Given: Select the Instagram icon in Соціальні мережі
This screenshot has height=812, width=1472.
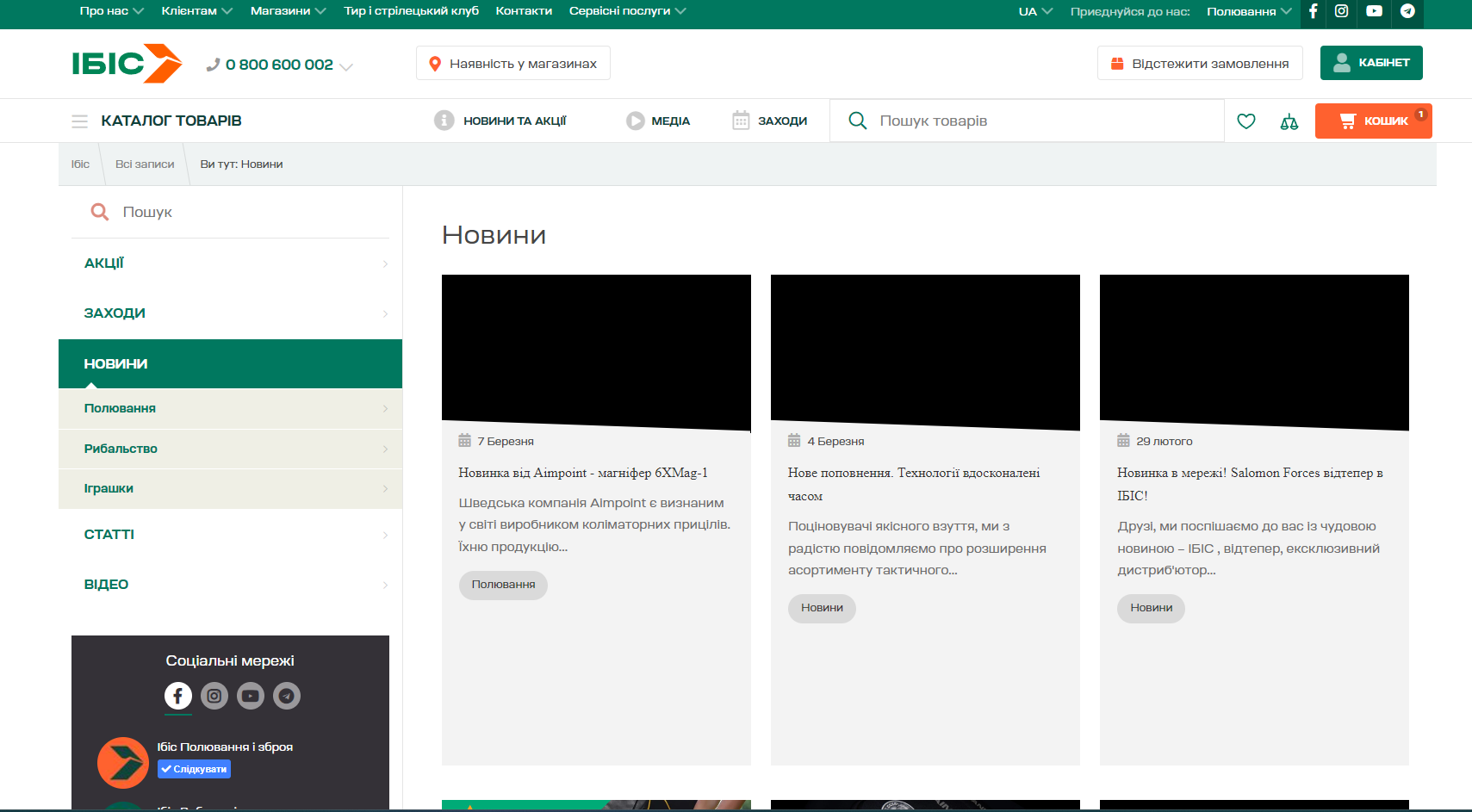Looking at the screenshot, I should click(x=214, y=696).
